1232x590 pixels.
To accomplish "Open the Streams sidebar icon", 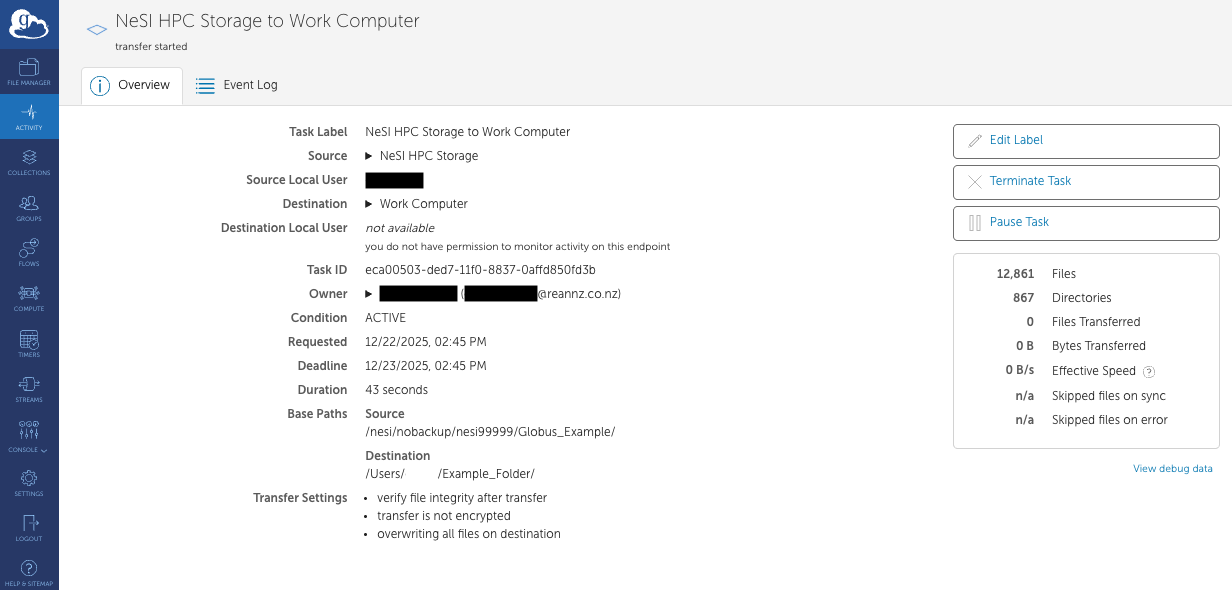I will pos(29,389).
